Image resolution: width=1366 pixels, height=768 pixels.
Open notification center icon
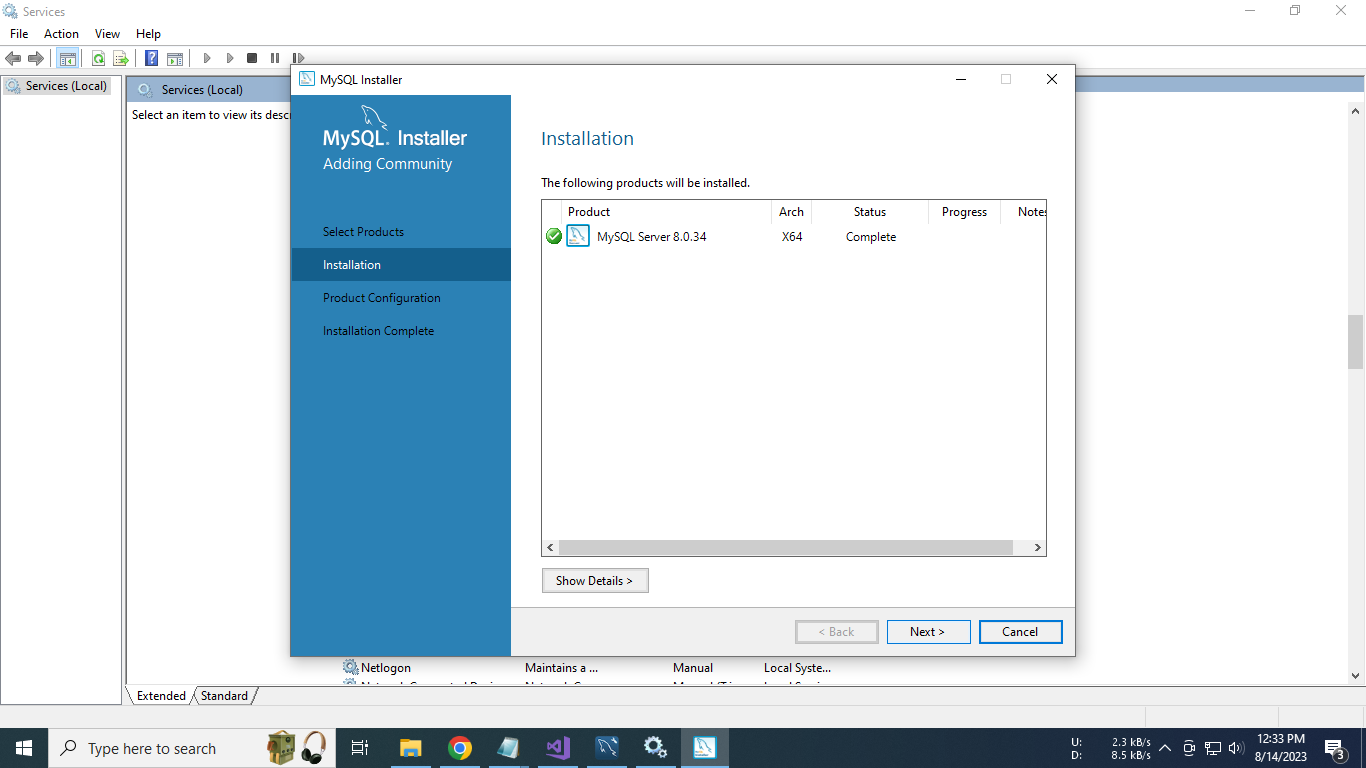1334,748
